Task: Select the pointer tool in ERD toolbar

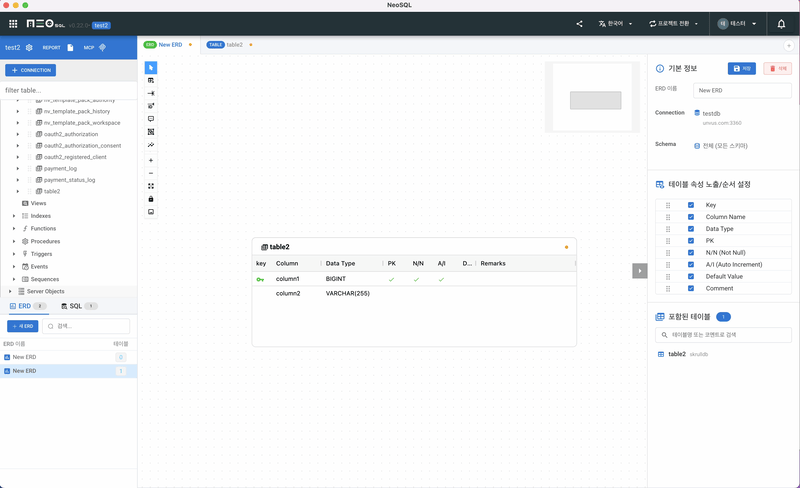Action: pyautogui.click(x=151, y=67)
